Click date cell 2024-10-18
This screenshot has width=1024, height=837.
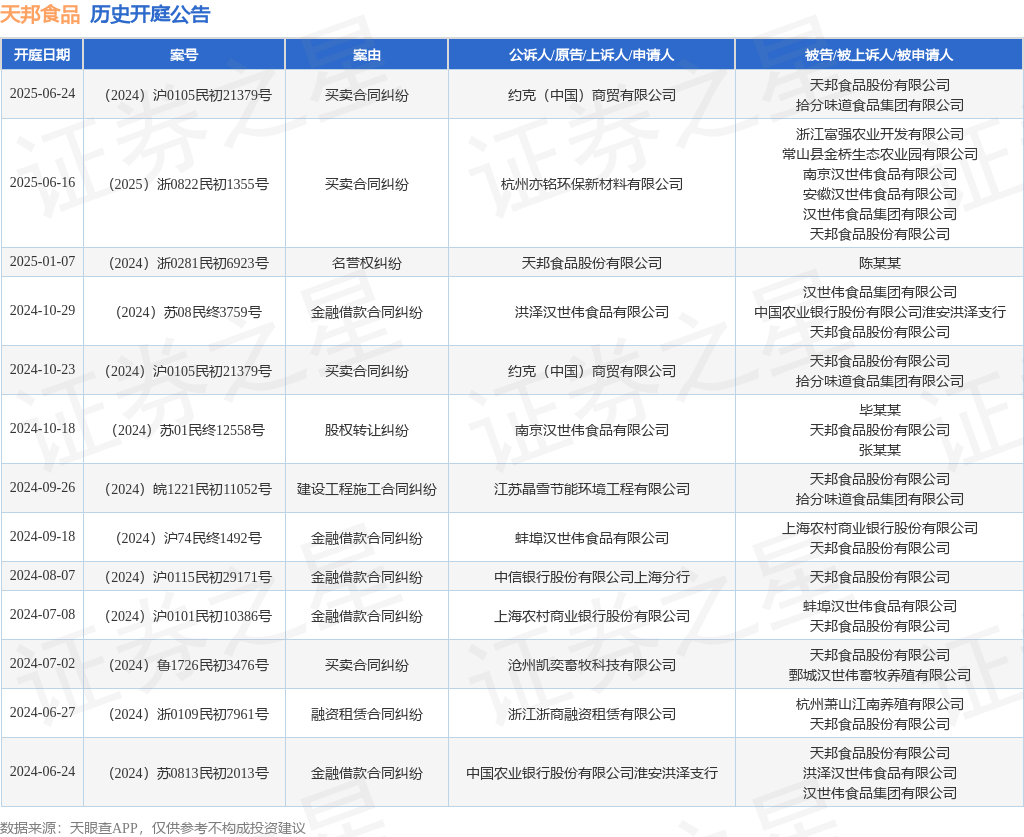click(42, 428)
